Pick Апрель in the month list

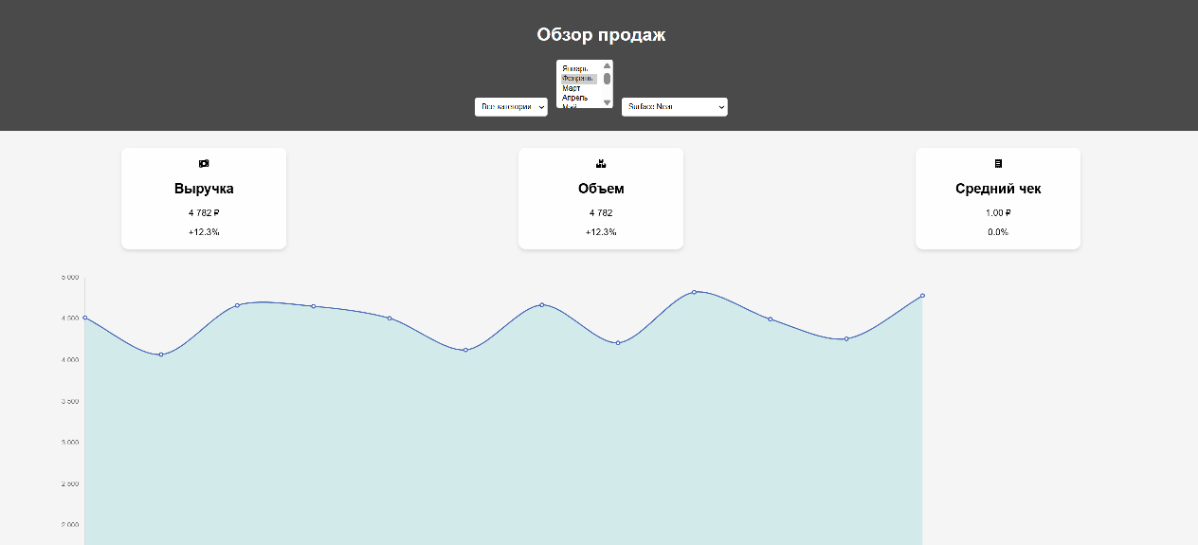[578, 98]
